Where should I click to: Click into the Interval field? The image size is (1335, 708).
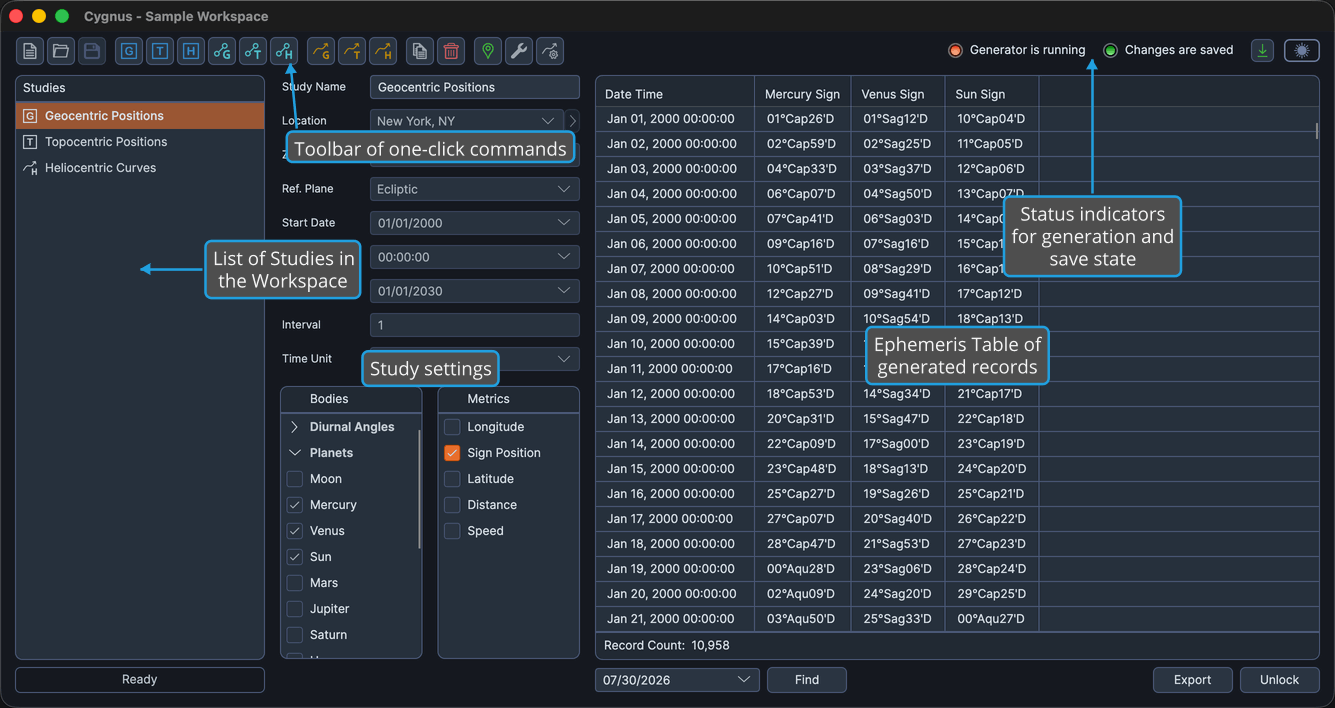tap(475, 325)
